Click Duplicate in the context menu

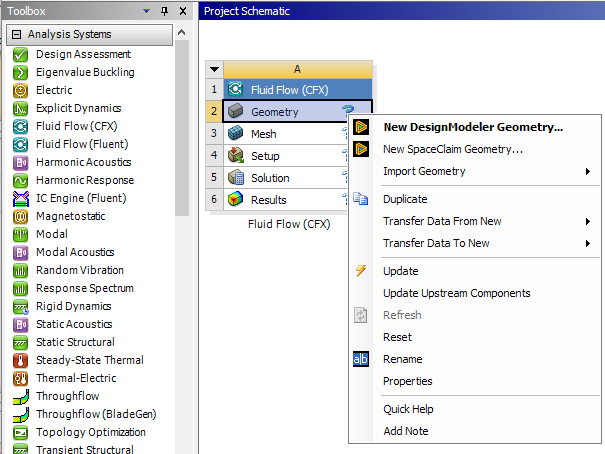pos(405,200)
